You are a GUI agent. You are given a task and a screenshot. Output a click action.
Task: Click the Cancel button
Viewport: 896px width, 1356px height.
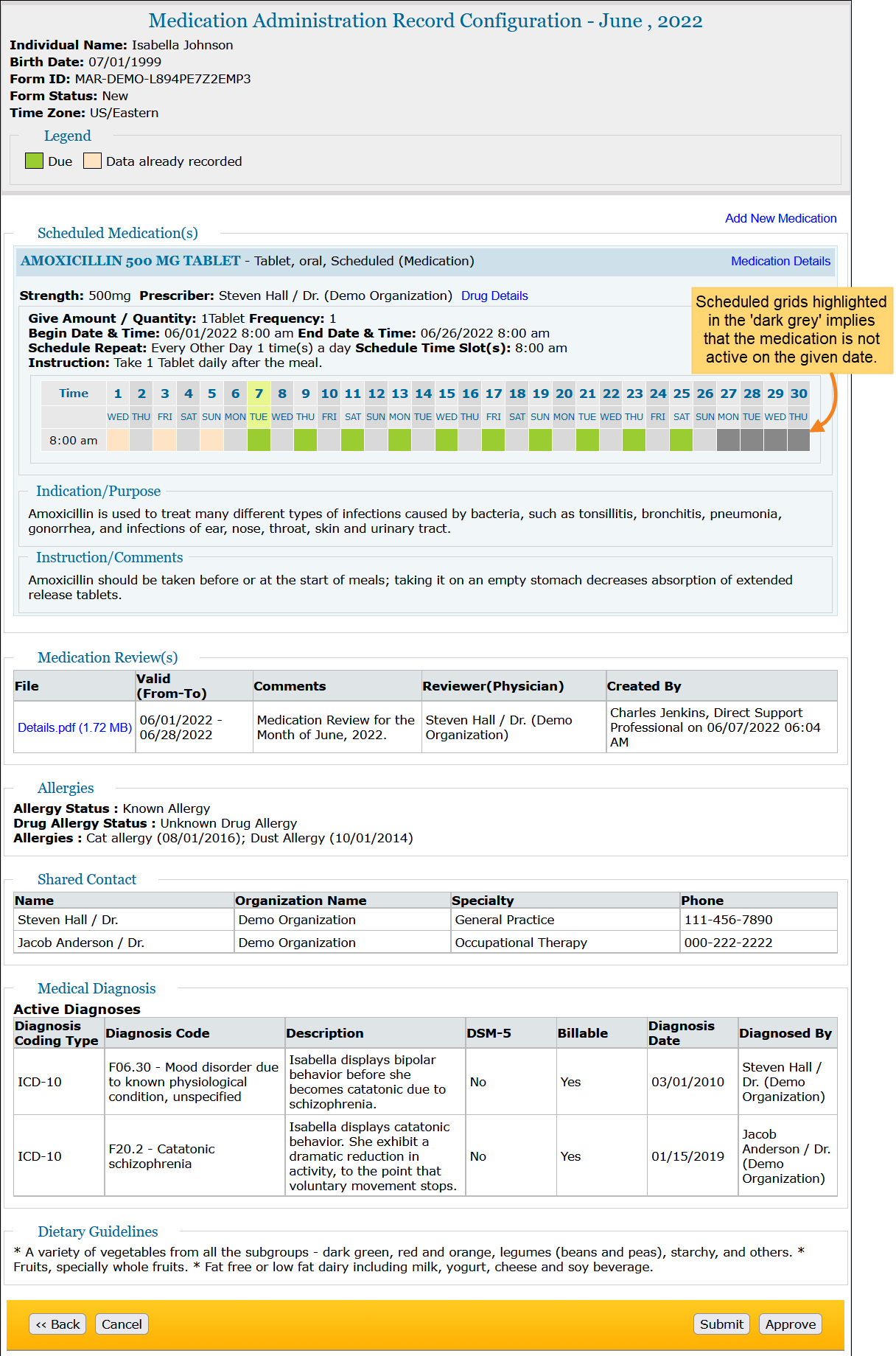122,1324
